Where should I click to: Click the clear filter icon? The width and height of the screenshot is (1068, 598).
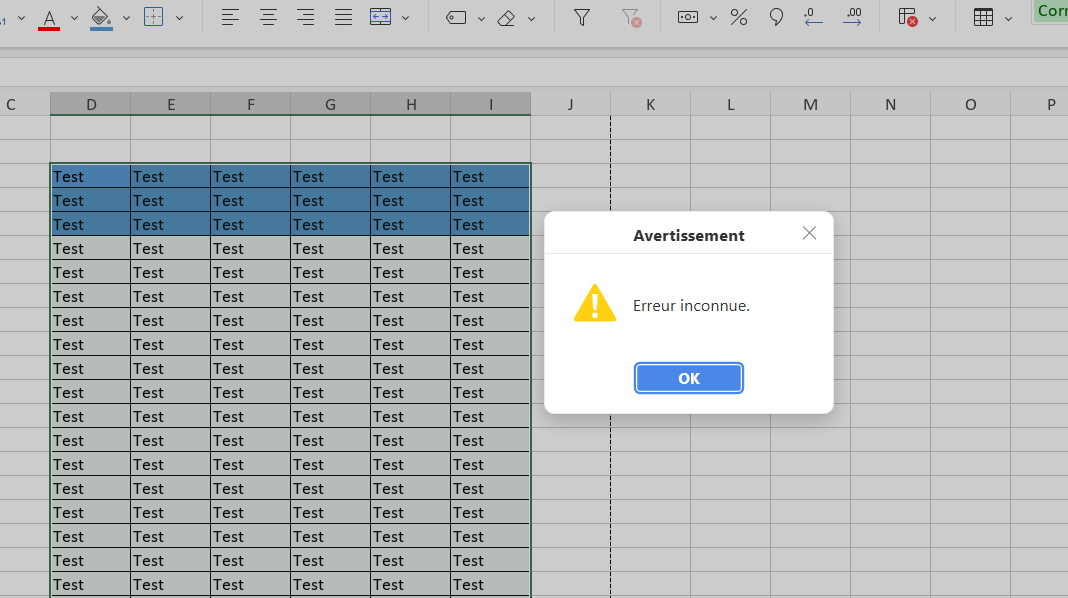coord(631,18)
